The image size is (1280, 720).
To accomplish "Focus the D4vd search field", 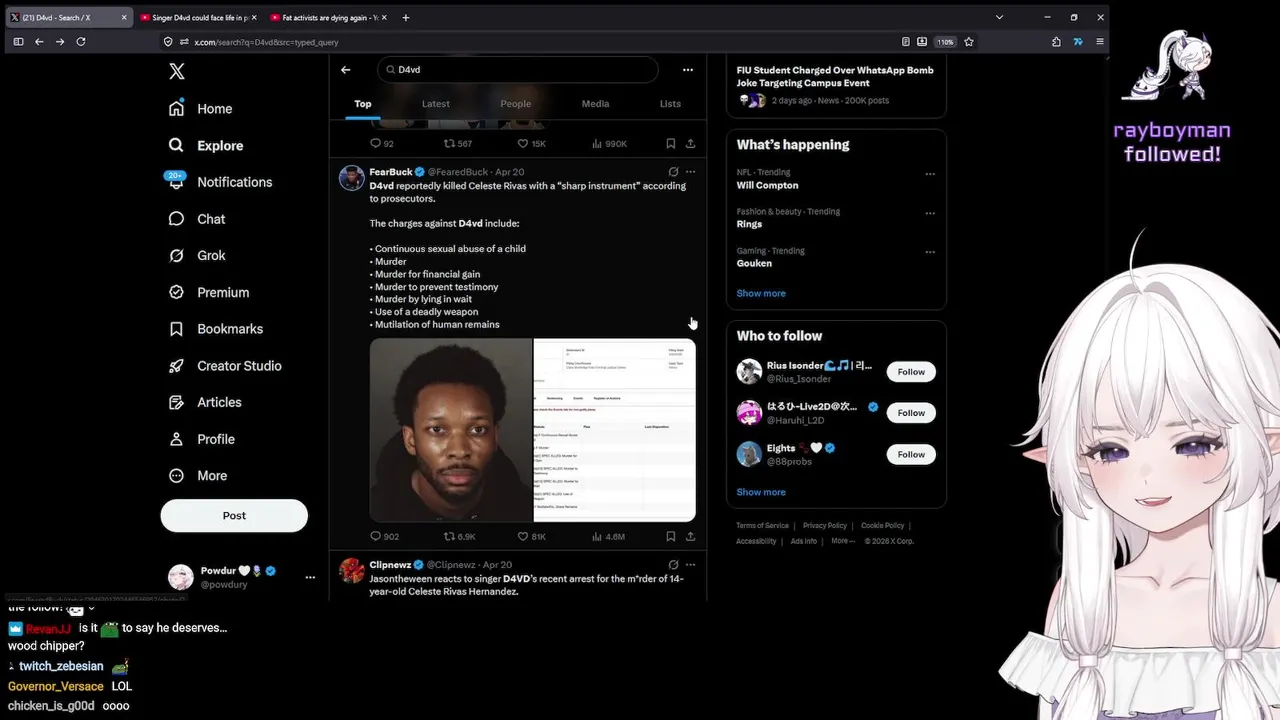I will tap(518, 70).
